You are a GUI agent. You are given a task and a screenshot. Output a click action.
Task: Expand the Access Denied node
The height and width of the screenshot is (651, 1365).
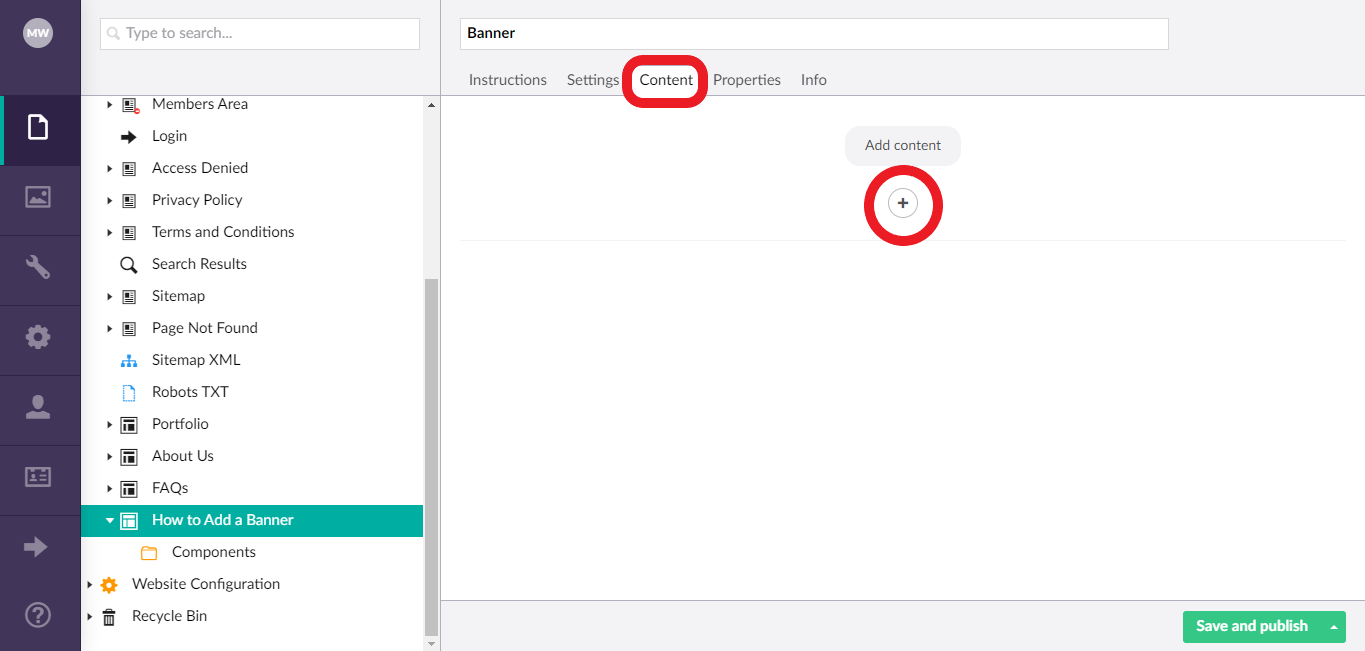click(109, 169)
